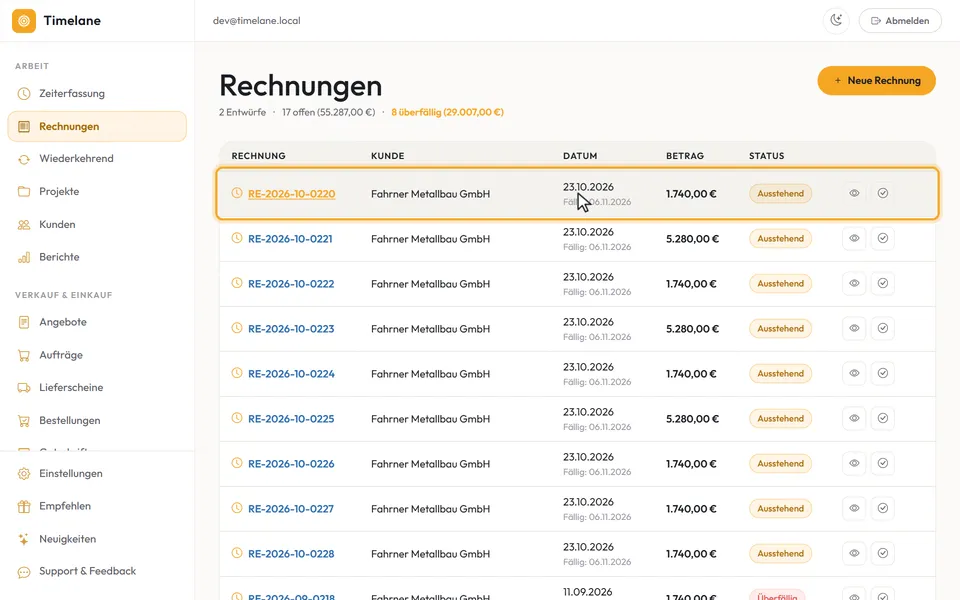The image size is (960, 600).
Task: Click the Kunden people icon
Action: tap(24, 225)
